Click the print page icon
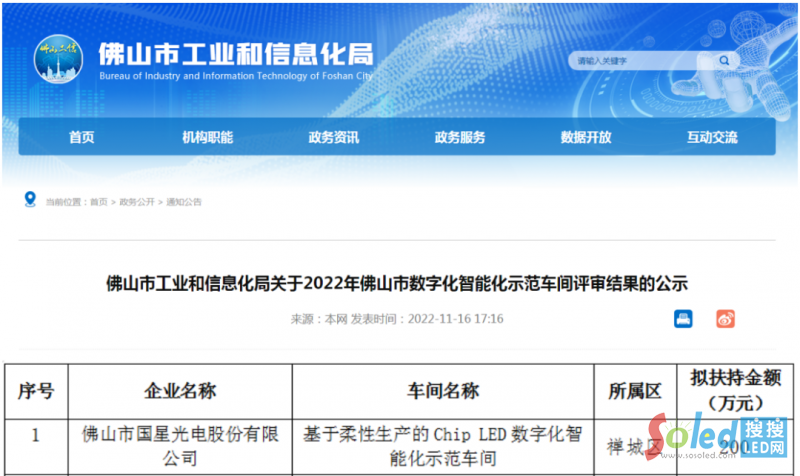 683,319
